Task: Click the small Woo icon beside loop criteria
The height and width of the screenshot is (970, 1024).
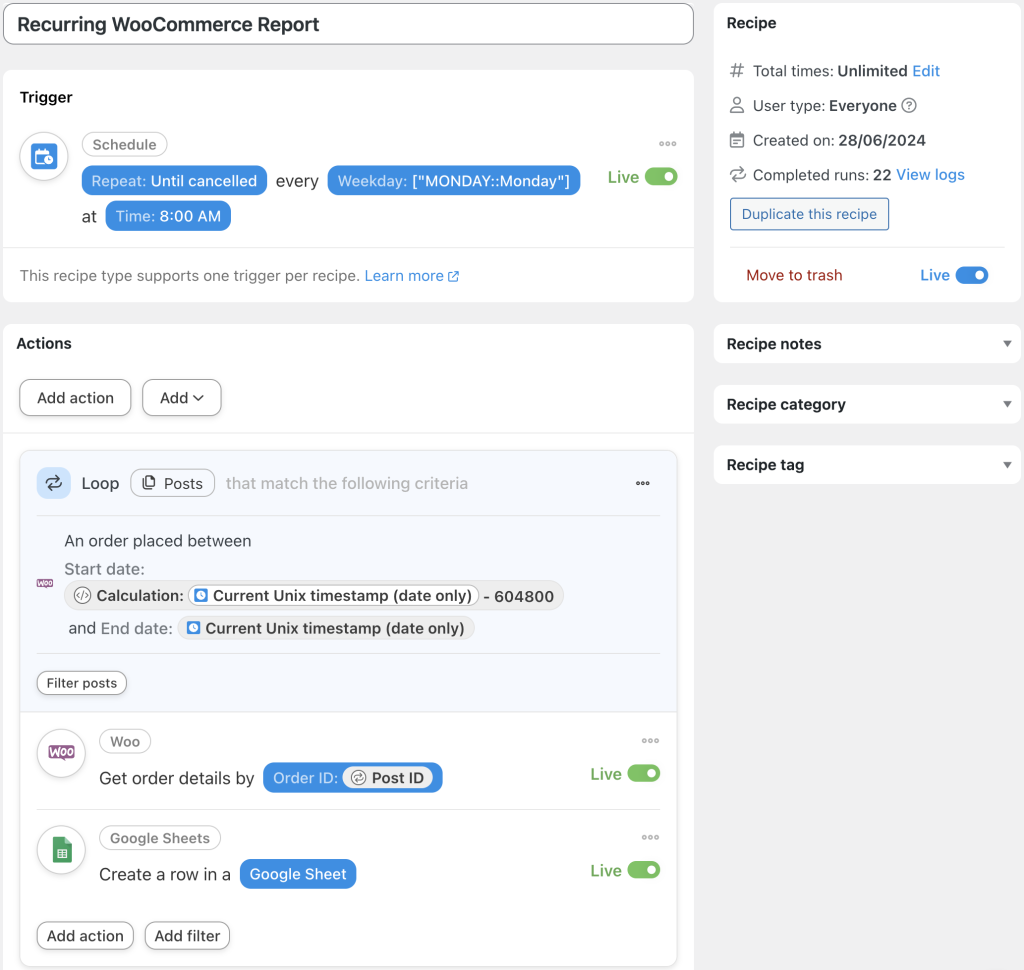Action: (44, 583)
